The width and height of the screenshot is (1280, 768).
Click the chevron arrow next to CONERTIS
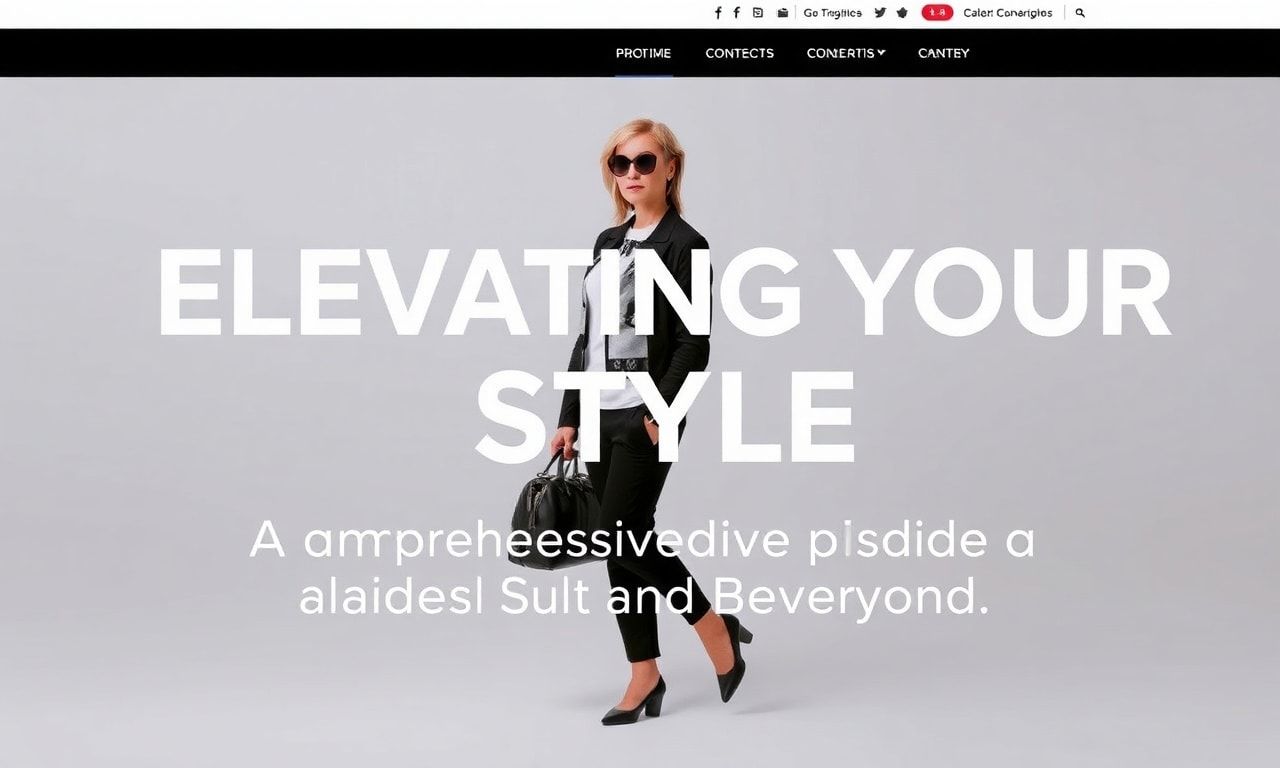click(881, 52)
